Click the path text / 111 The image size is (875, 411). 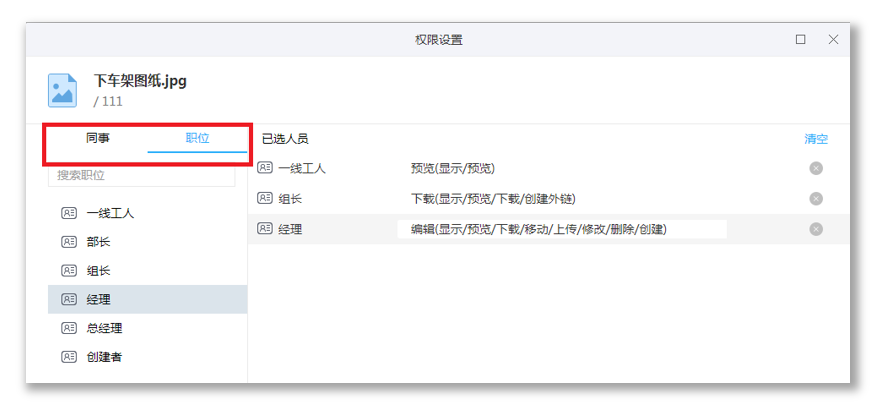click(x=108, y=102)
